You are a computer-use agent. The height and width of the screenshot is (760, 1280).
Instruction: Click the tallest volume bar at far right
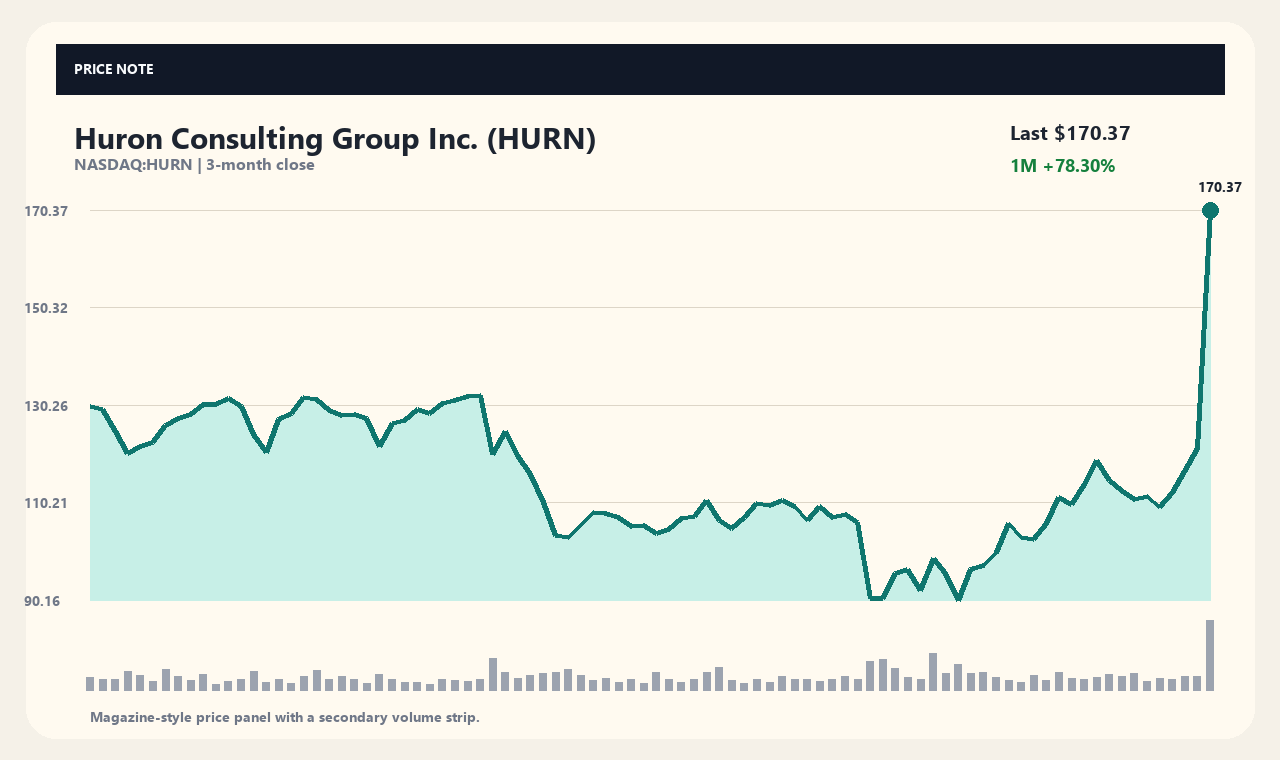click(1210, 655)
